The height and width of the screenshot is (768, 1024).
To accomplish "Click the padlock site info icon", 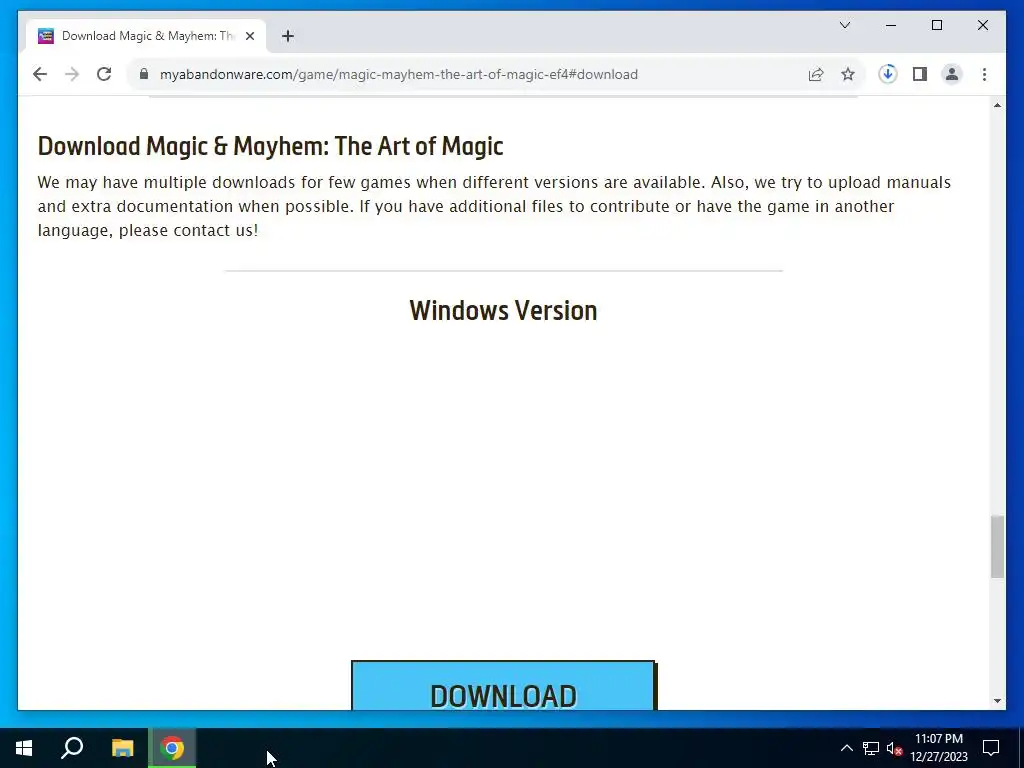I will click(x=144, y=74).
